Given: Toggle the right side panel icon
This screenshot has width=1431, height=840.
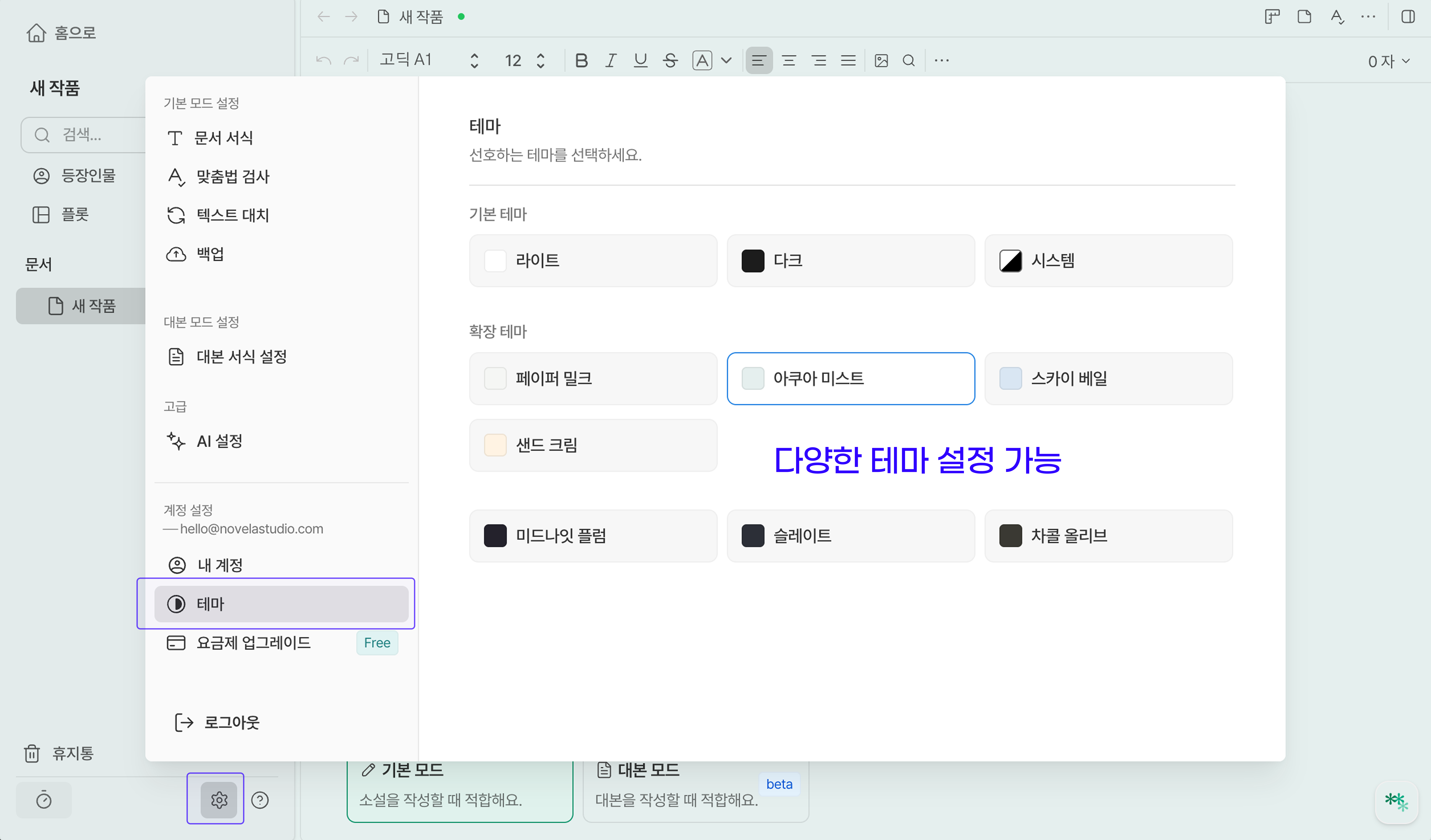Looking at the screenshot, I should click(x=1408, y=16).
